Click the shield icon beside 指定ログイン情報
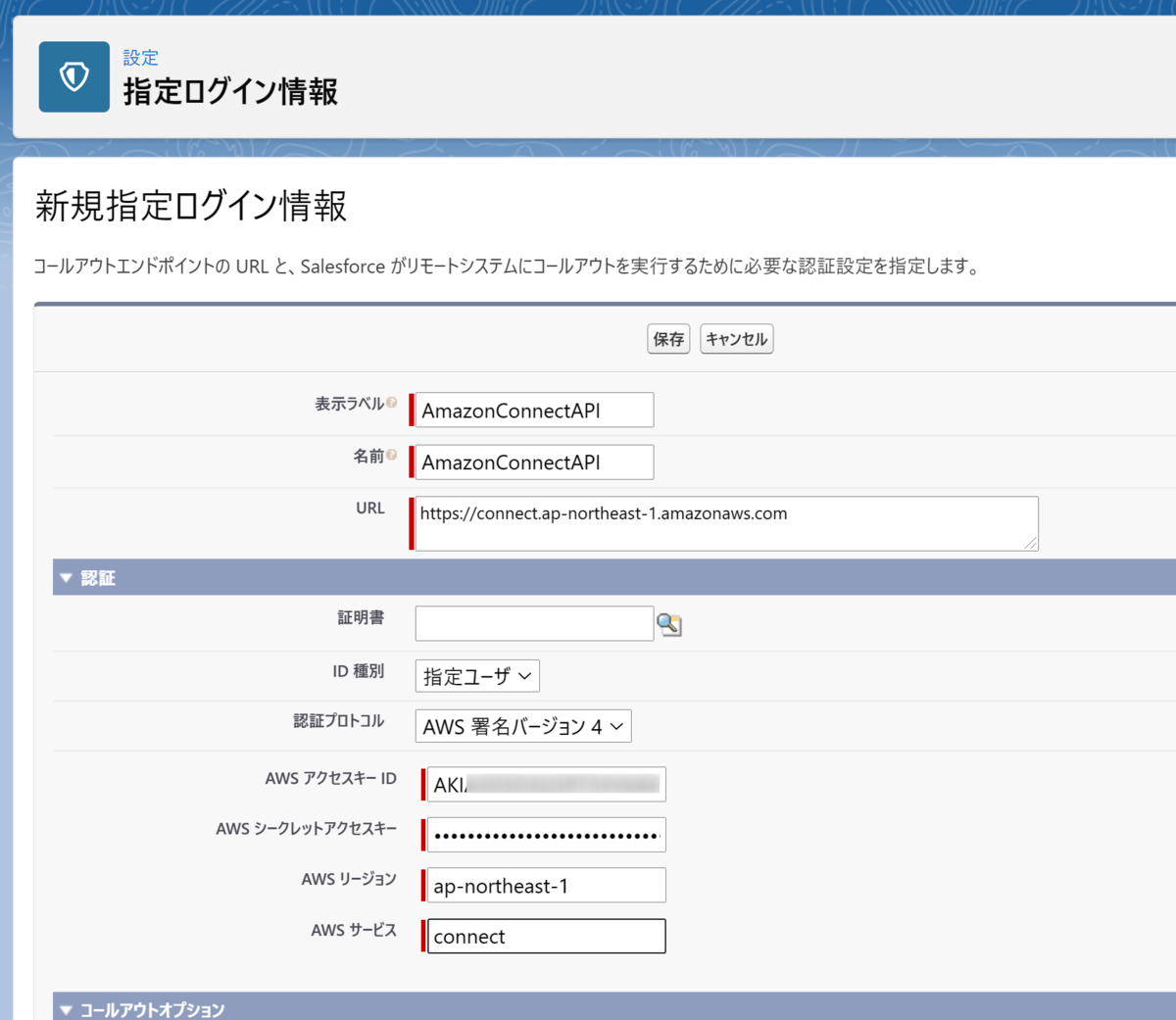The width and height of the screenshot is (1176, 1020). click(74, 76)
